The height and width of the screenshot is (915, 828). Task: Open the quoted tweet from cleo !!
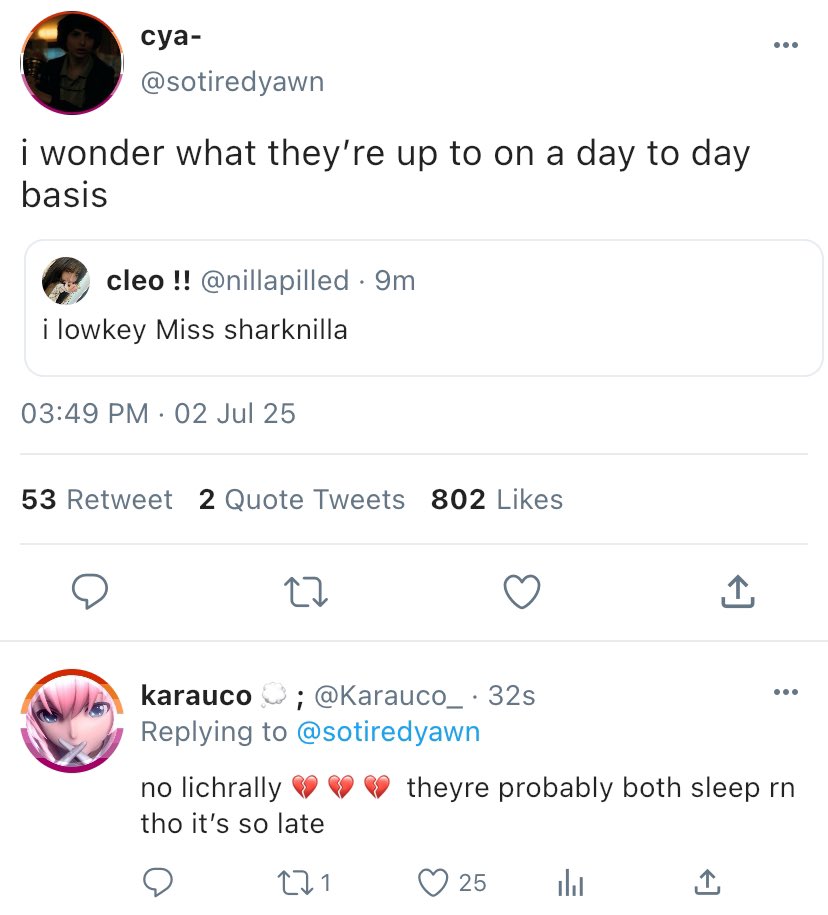point(424,330)
